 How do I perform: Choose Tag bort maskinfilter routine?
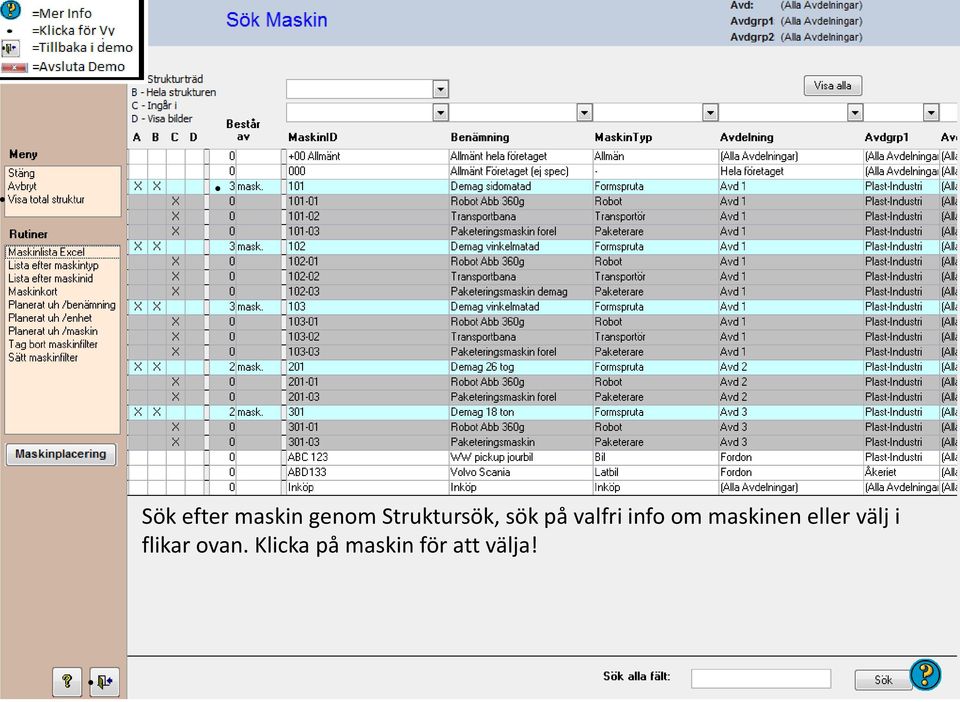[53, 345]
